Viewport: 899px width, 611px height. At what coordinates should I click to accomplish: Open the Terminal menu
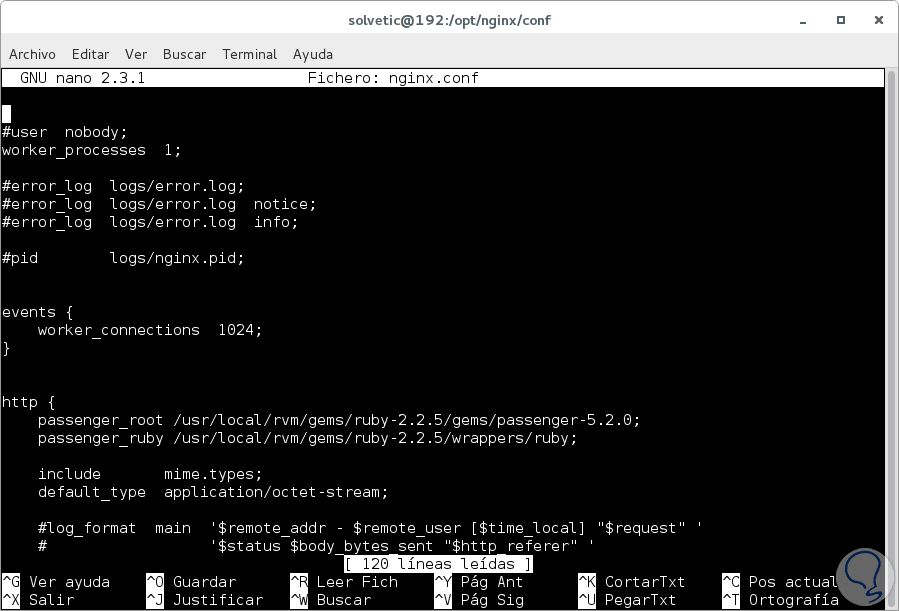point(249,54)
